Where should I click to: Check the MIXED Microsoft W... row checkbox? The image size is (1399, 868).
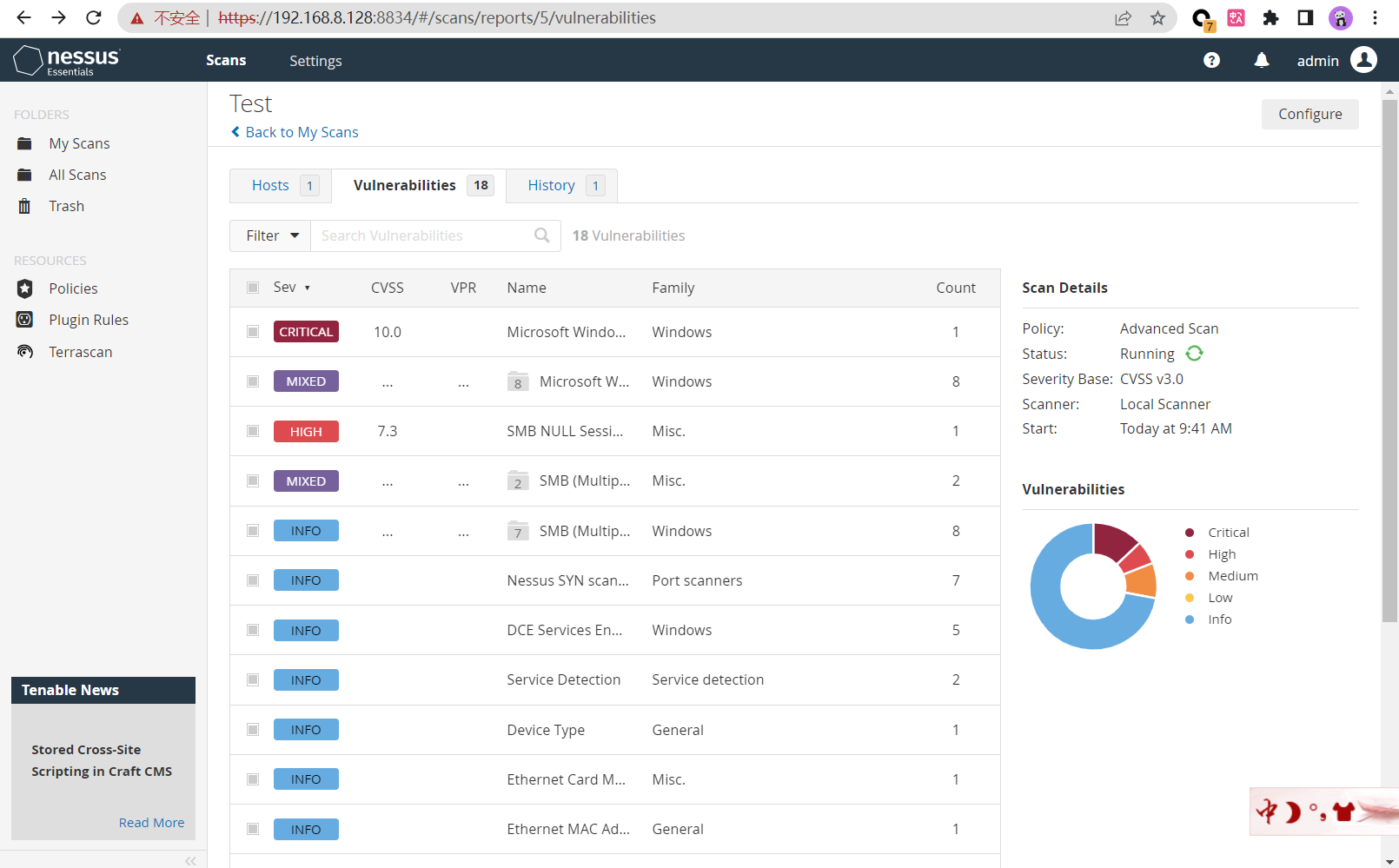(x=253, y=381)
